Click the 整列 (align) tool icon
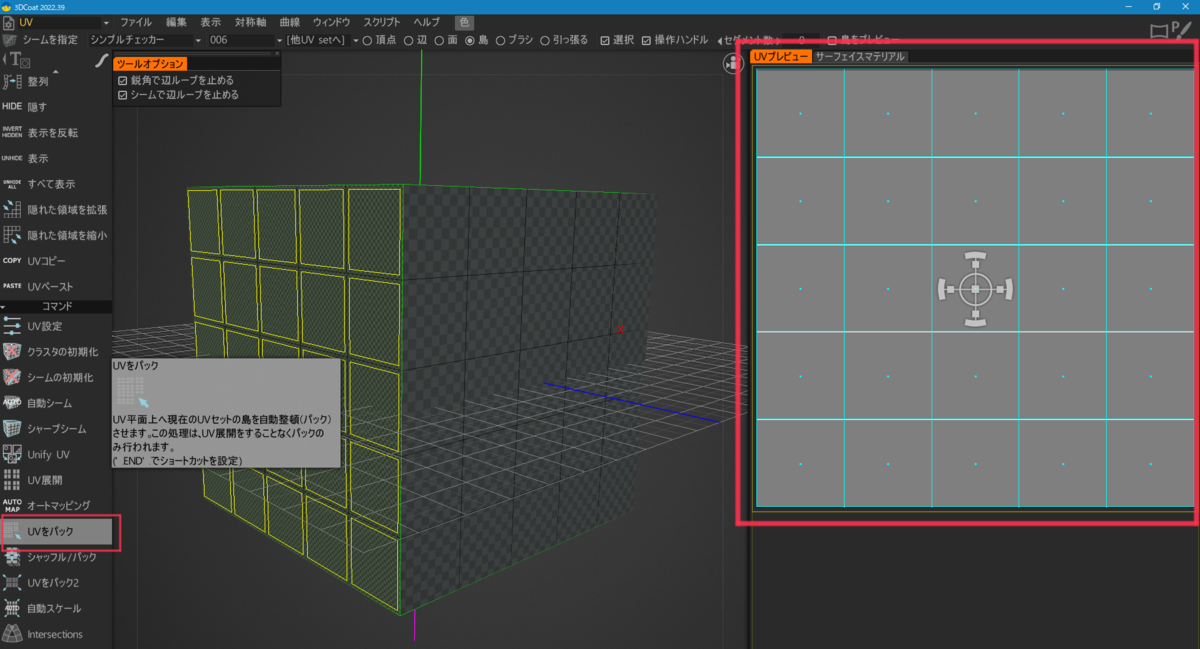The image size is (1200, 649). click(x=12, y=81)
